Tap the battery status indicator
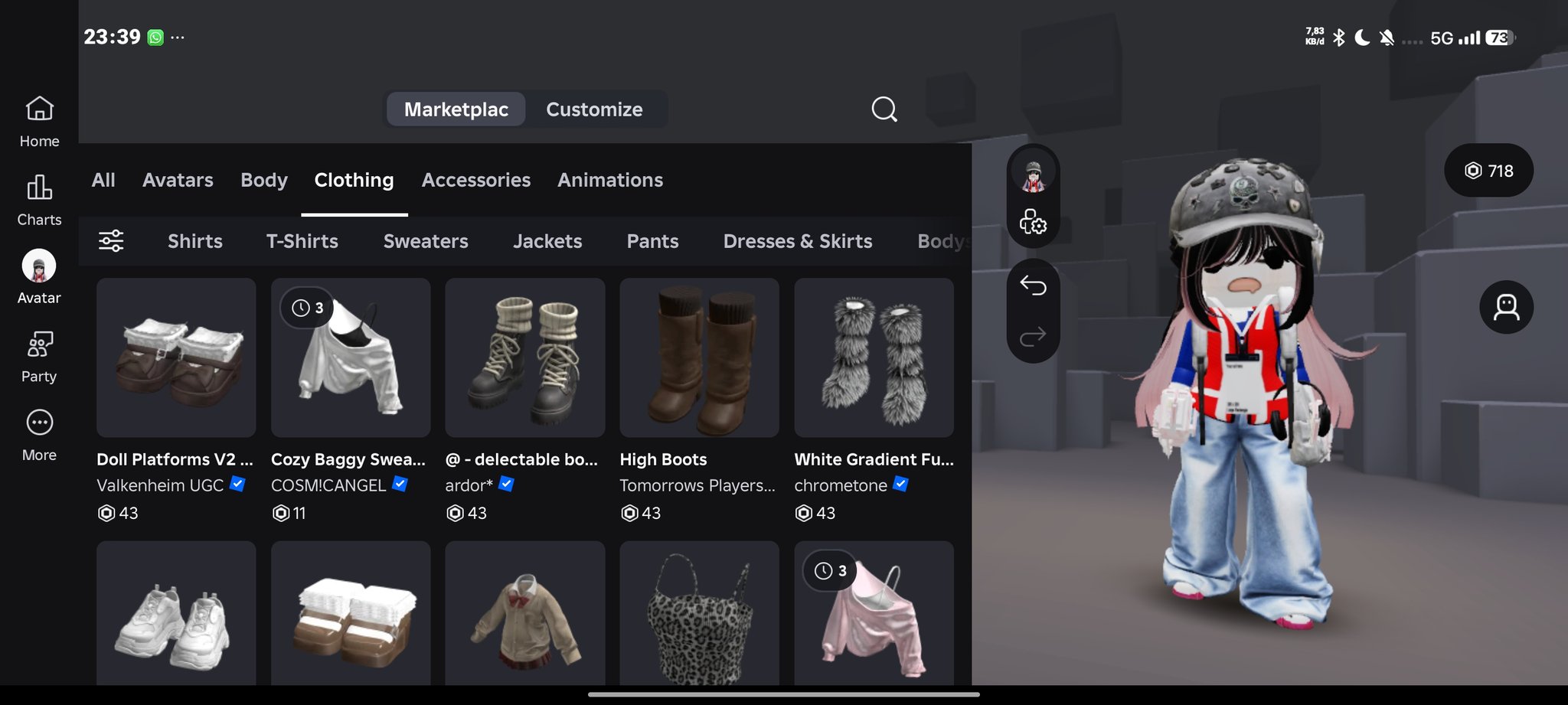Viewport: 1568px width, 705px height. pos(1500,38)
